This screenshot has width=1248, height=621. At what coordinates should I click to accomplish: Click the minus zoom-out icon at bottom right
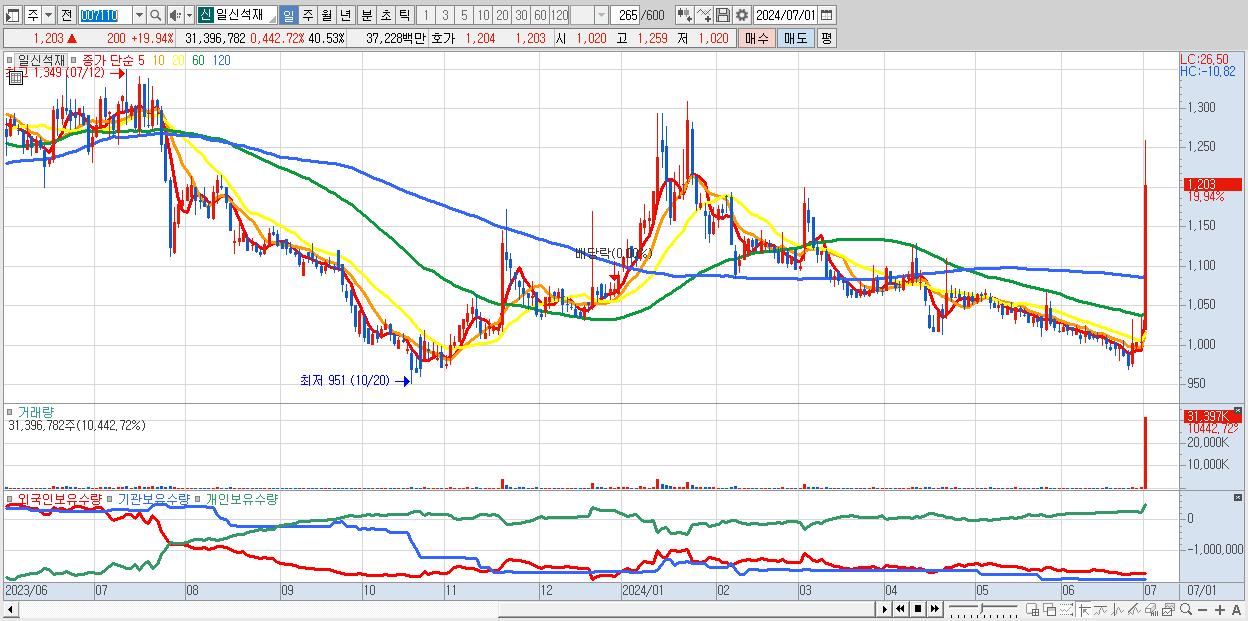point(1203,610)
